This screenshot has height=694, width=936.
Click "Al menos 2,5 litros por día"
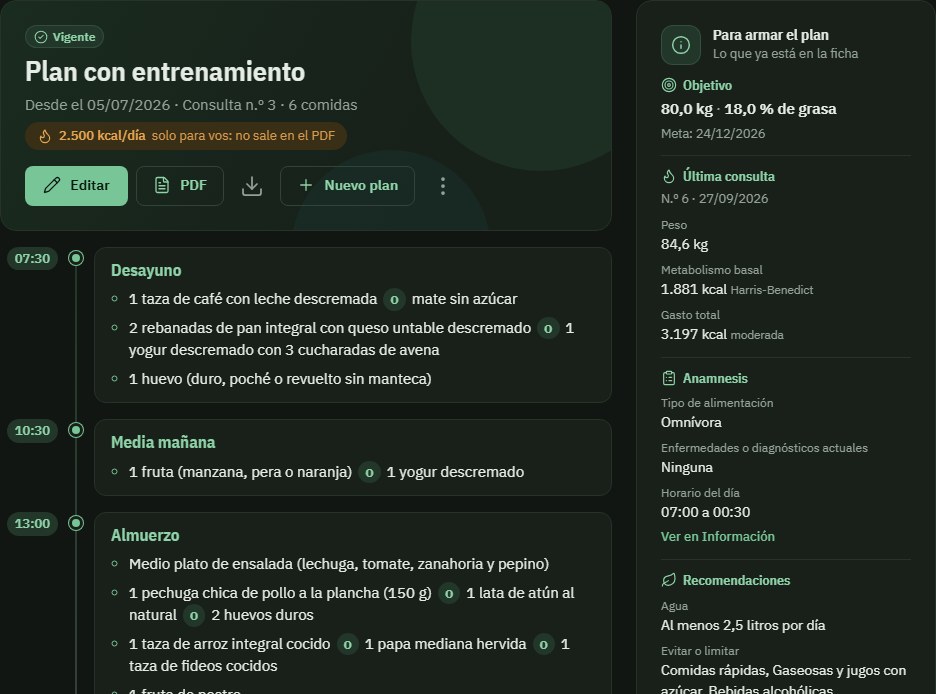[x=743, y=625]
